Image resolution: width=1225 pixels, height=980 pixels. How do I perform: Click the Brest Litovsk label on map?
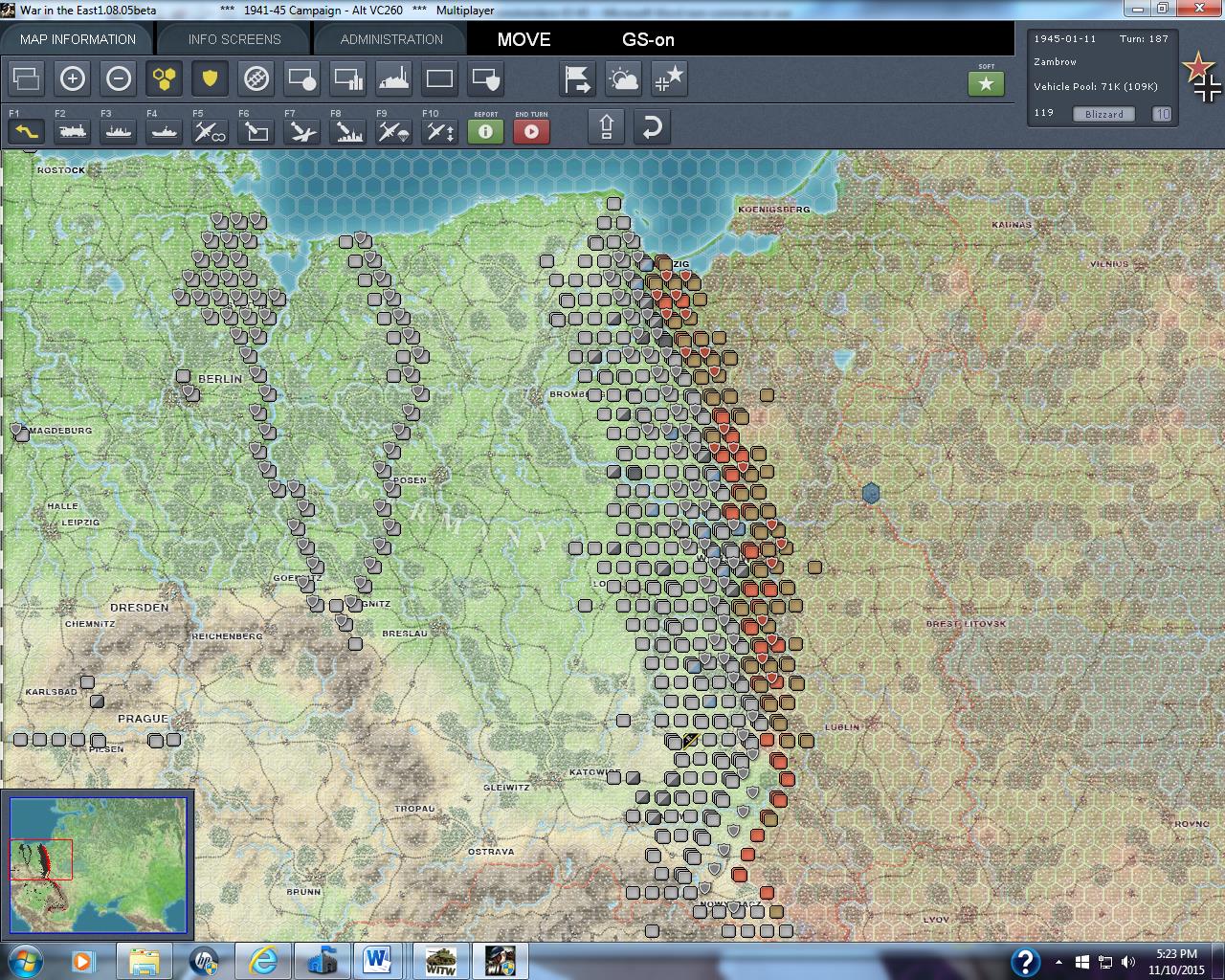(966, 624)
